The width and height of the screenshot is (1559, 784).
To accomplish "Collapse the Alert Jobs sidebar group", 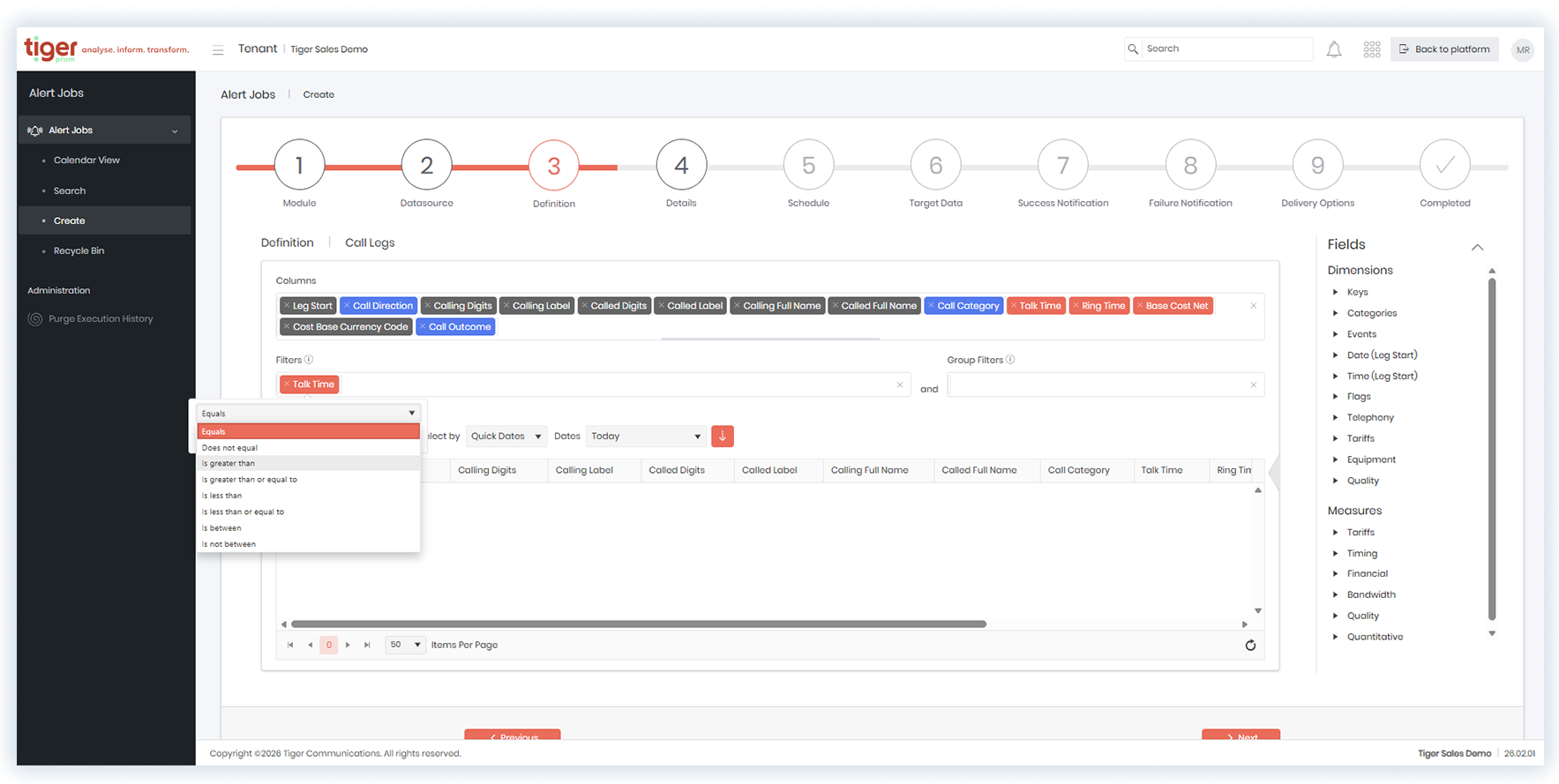I will [175, 131].
